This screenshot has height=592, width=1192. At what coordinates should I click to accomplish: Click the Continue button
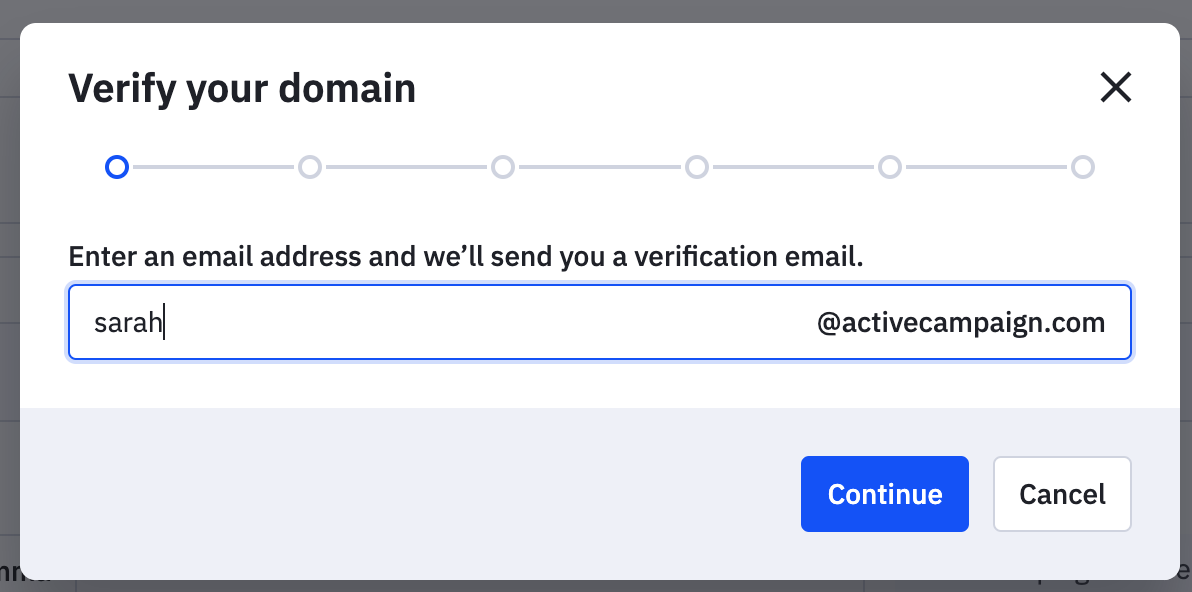click(x=884, y=493)
